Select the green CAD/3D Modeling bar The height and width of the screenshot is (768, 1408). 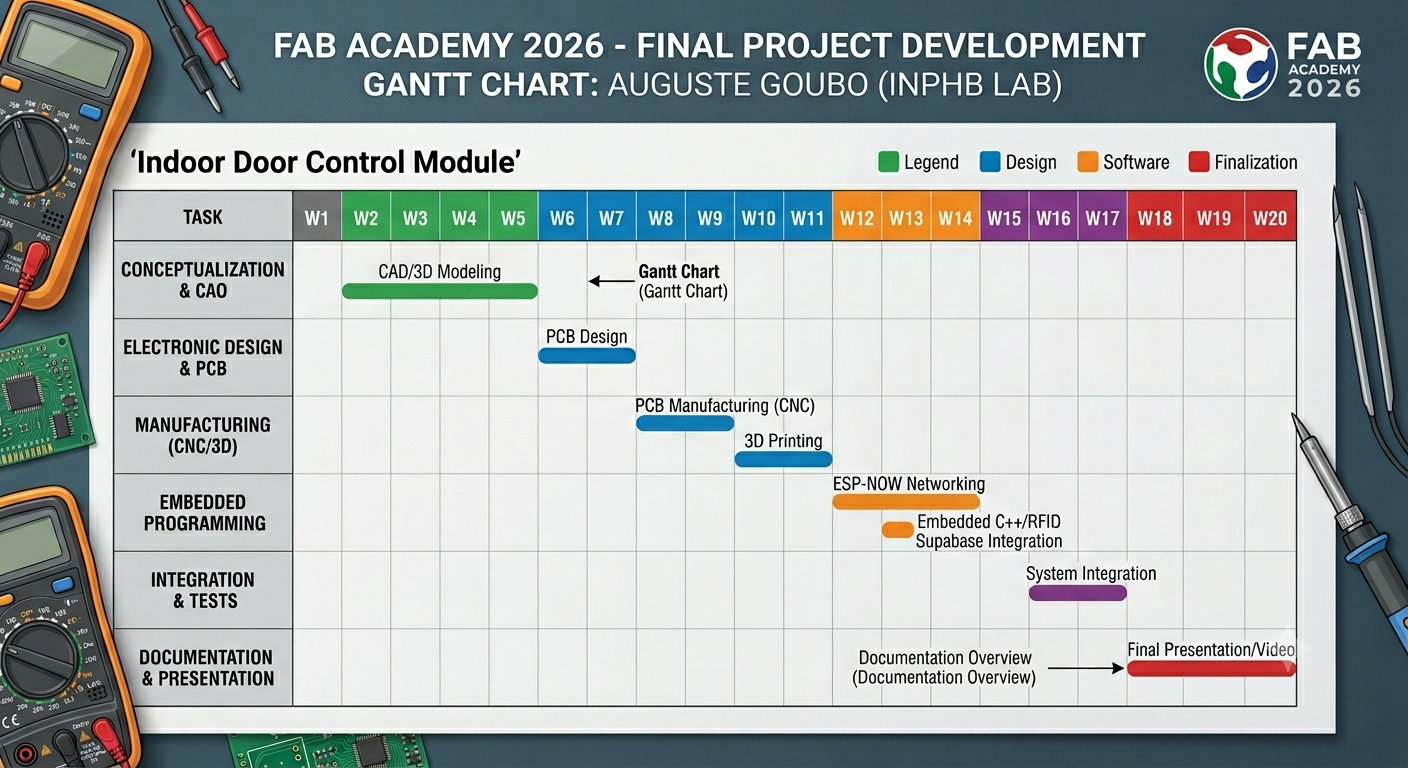click(440, 291)
